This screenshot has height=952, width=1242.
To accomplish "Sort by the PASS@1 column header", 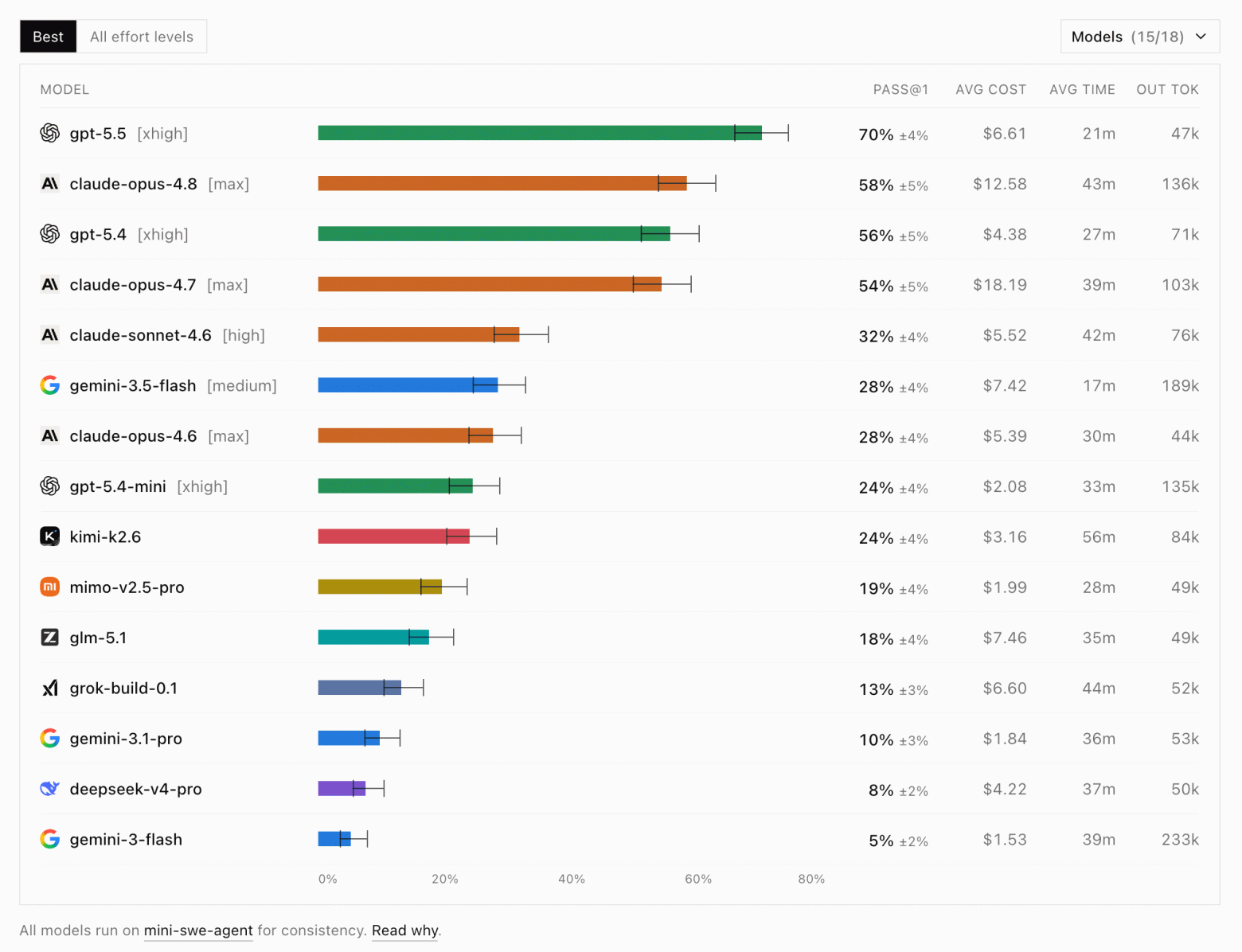I will (x=900, y=90).
